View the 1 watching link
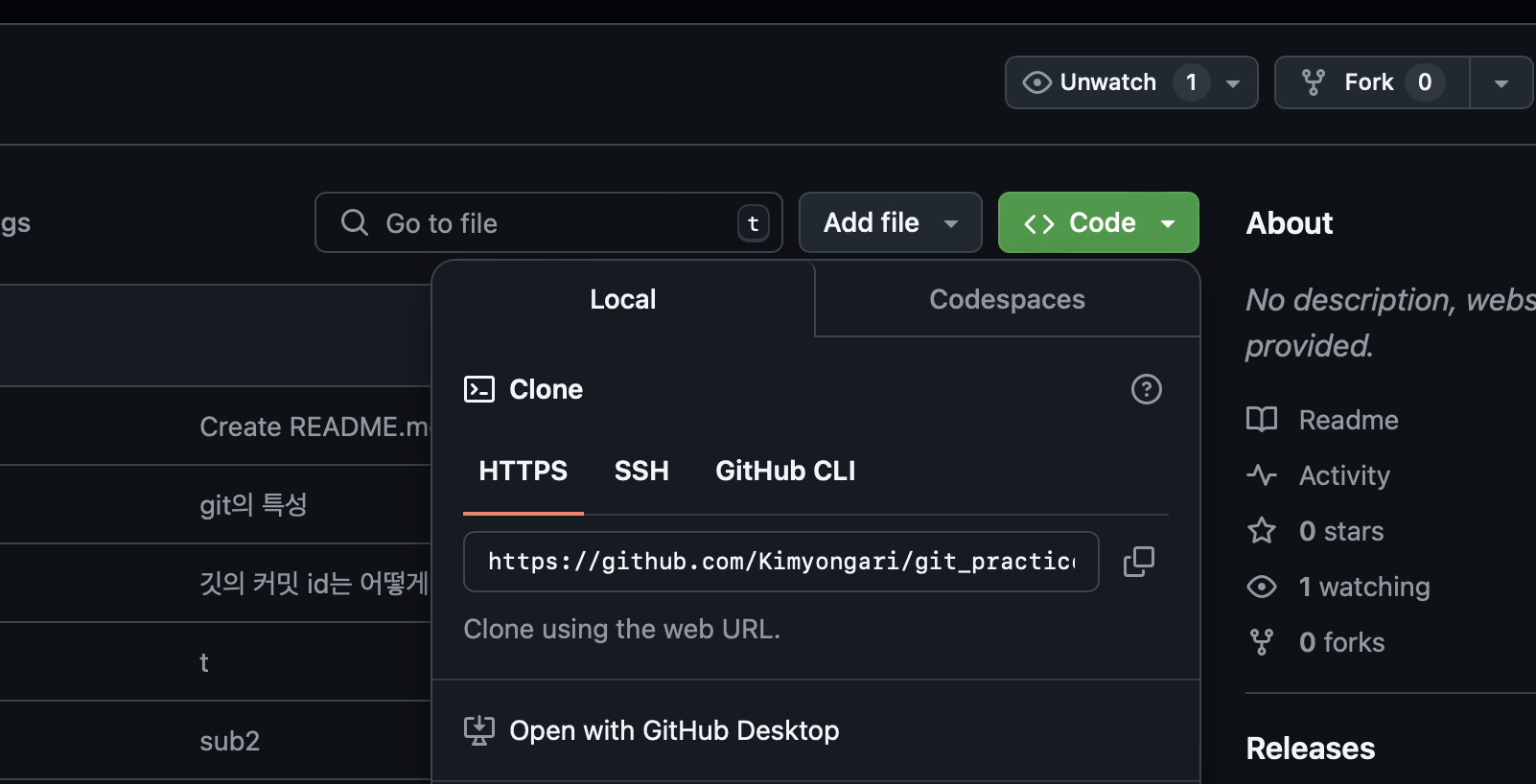This screenshot has height=784, width=1536. [1364, 587]
